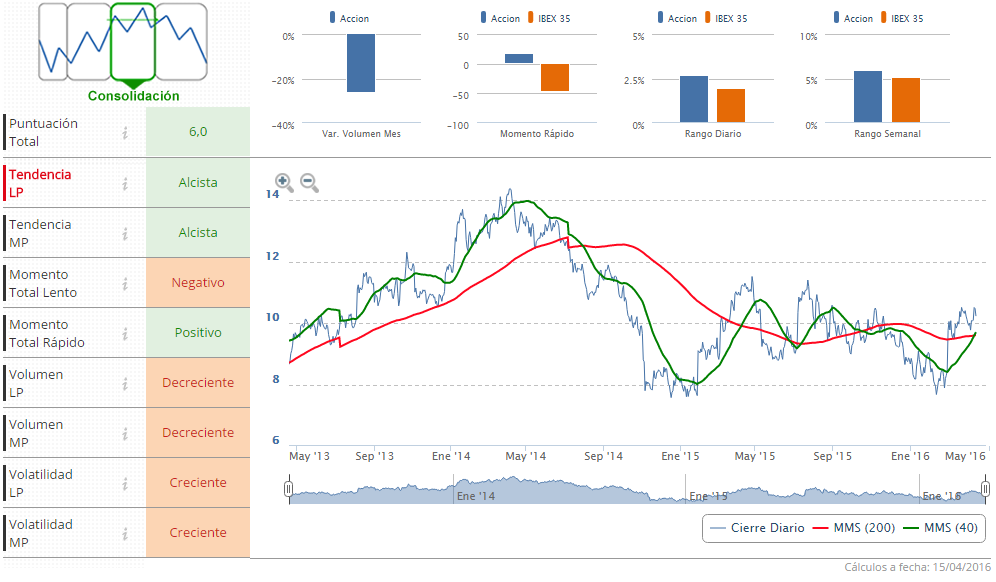This screenshot has height=582, width=996.
Task: Click info icon beside Puntuación Total
Action: coord(125,133)
